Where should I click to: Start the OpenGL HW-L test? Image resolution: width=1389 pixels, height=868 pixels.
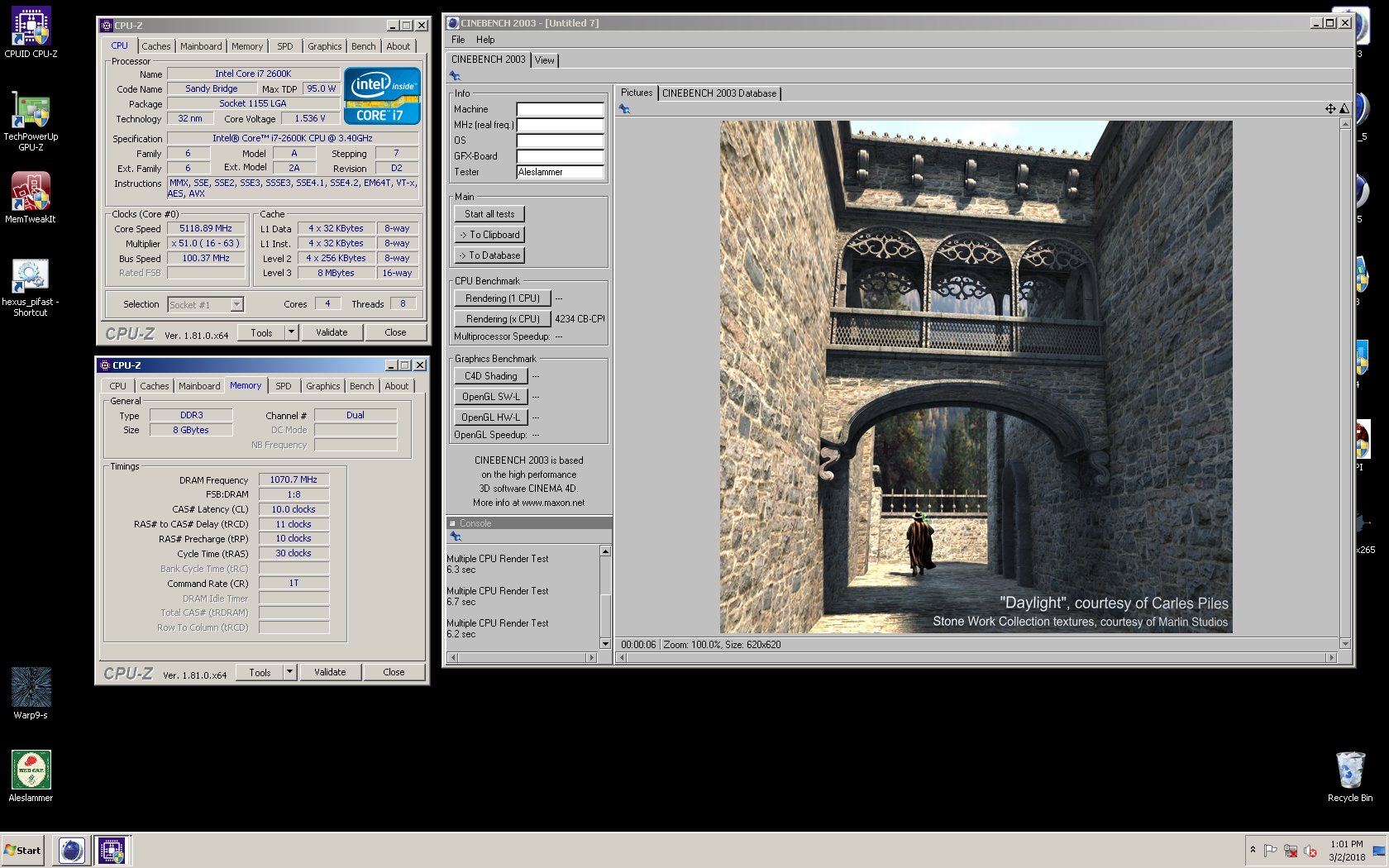pyautogui.click(x=491, y=417)
